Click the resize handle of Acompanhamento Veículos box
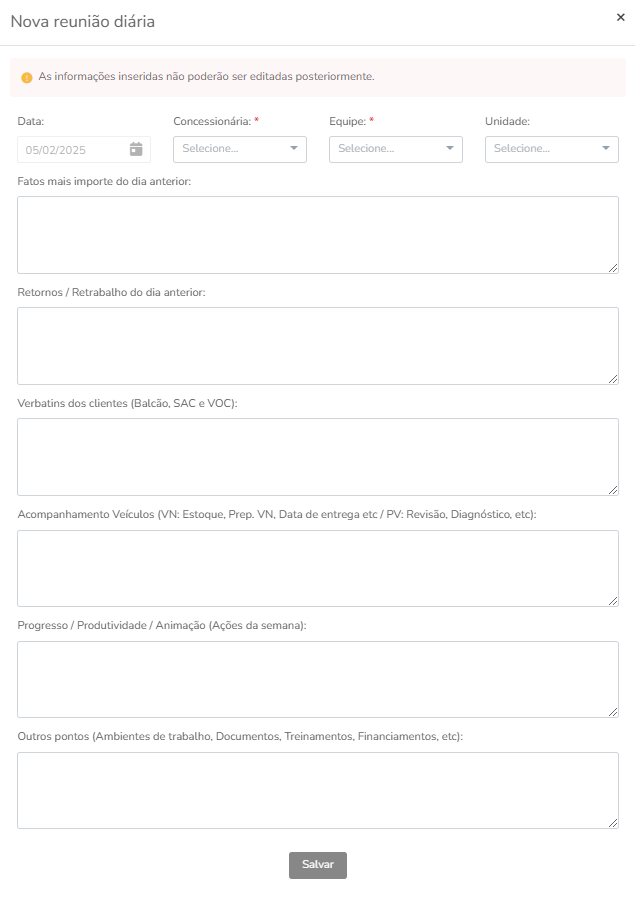 613,601
